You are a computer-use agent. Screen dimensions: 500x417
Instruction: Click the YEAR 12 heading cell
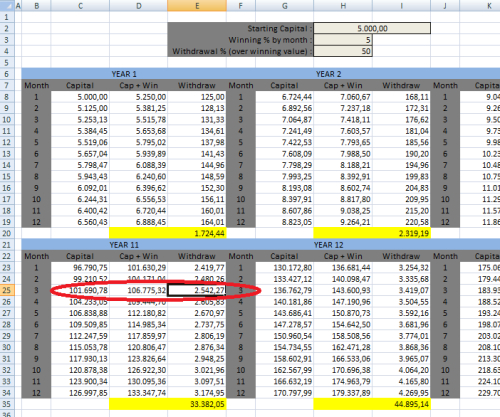[x=328, y=245]
